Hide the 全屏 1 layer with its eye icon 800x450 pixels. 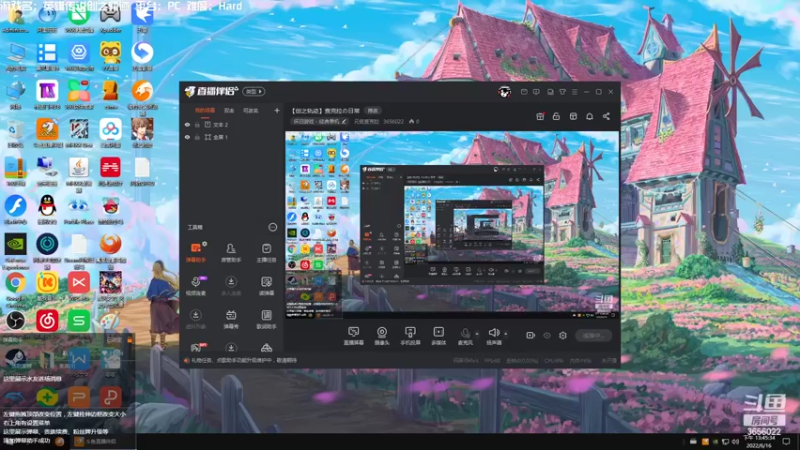pyautogui.click(x=187, y=137)
